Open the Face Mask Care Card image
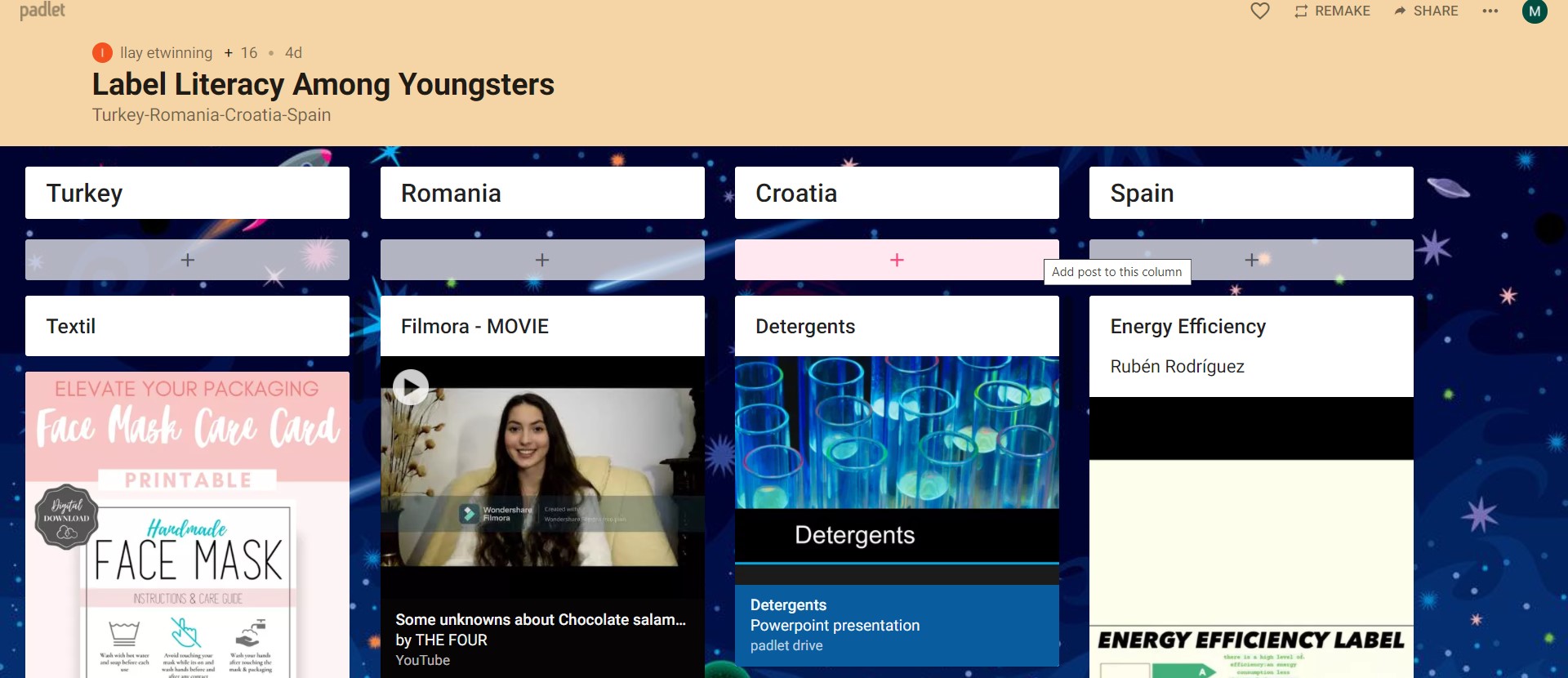This screenshot has height=678, width=1568. coord(187,524)
